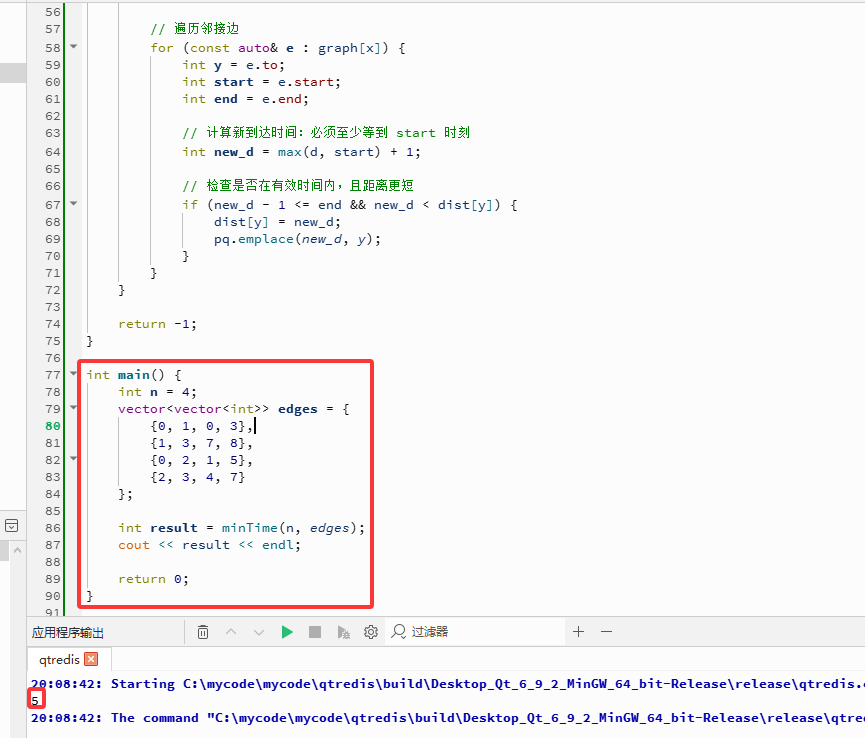This screenshot has width=865, height=738.
Task: Open the 应用程序输出 pane selector
Action: pyautogui.click(x=68, y=632)
